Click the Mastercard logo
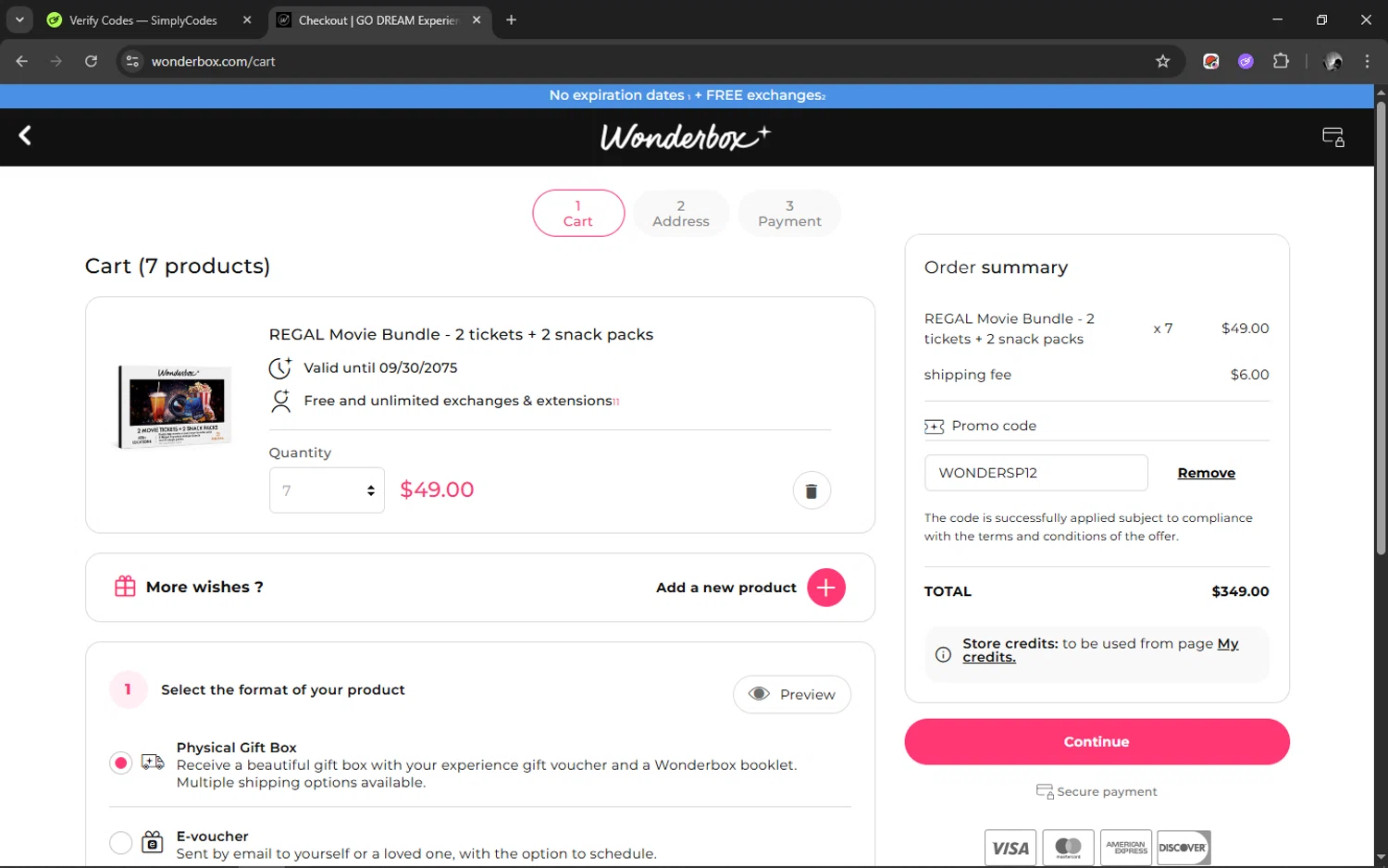The height and width of the screenshot is (868, 1388). coord(1068,848)
